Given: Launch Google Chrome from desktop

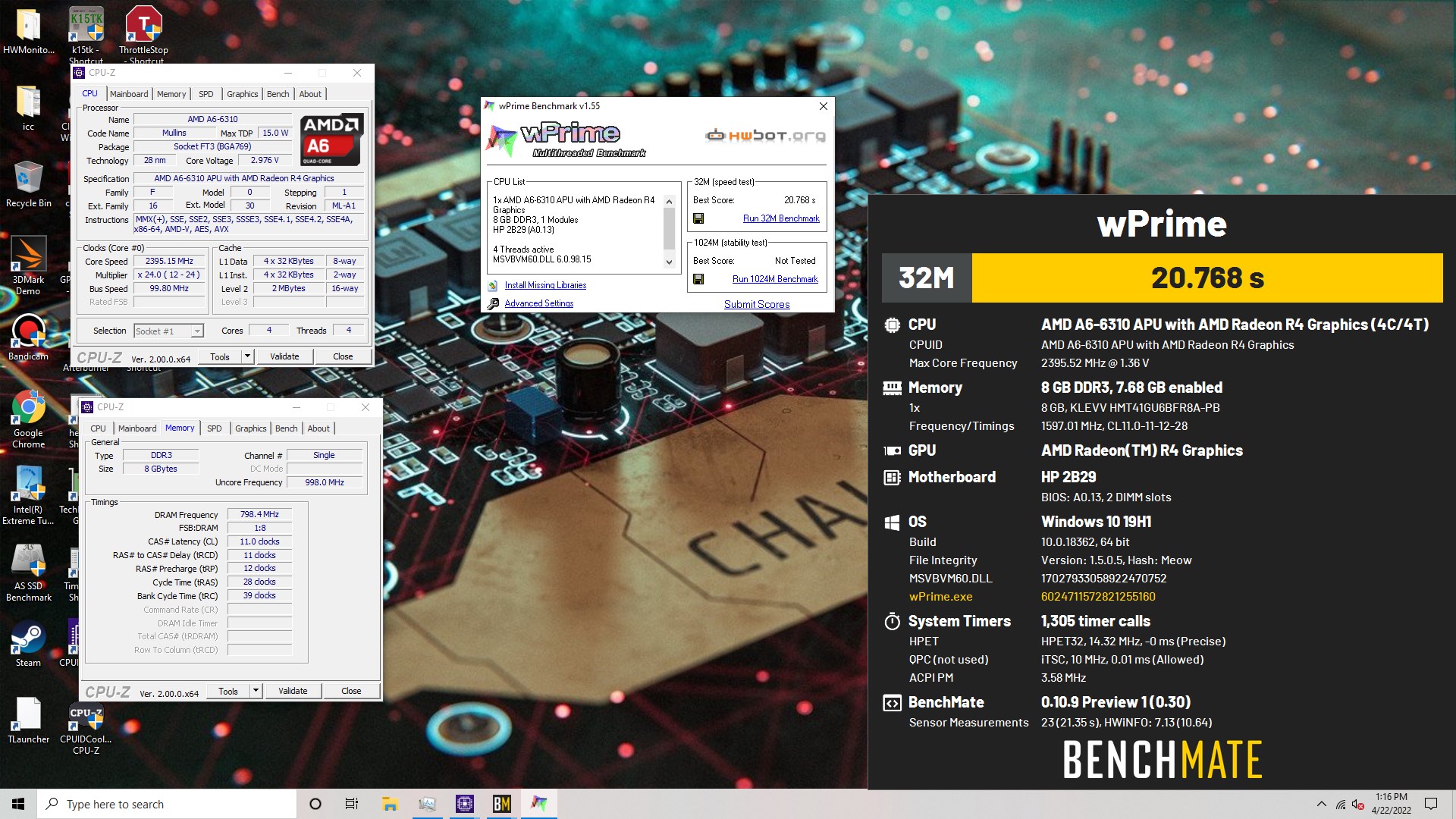Looking at the screenshot, I should click(x=29, y=419).
